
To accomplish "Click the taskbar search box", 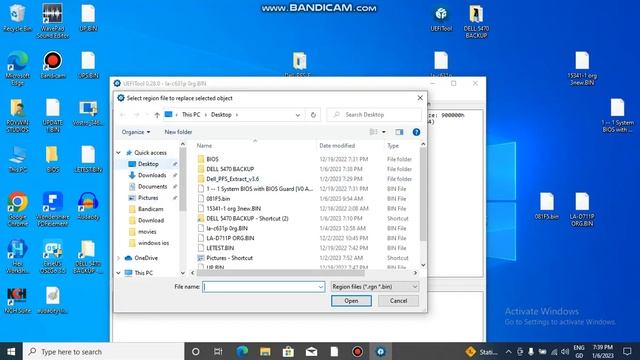I will pos(103,351).
